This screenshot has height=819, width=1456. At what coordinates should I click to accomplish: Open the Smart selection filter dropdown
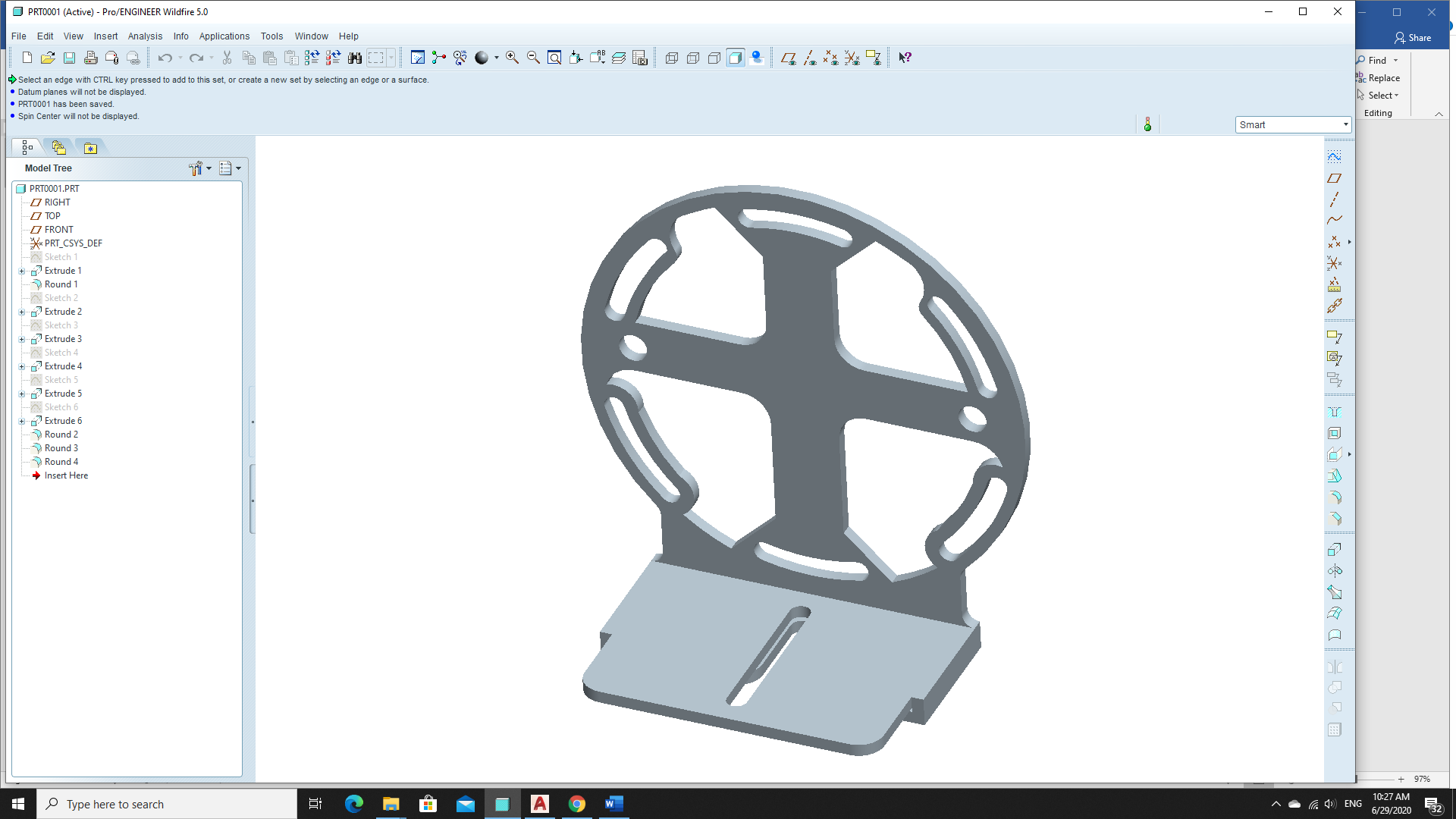(1345, 124)
